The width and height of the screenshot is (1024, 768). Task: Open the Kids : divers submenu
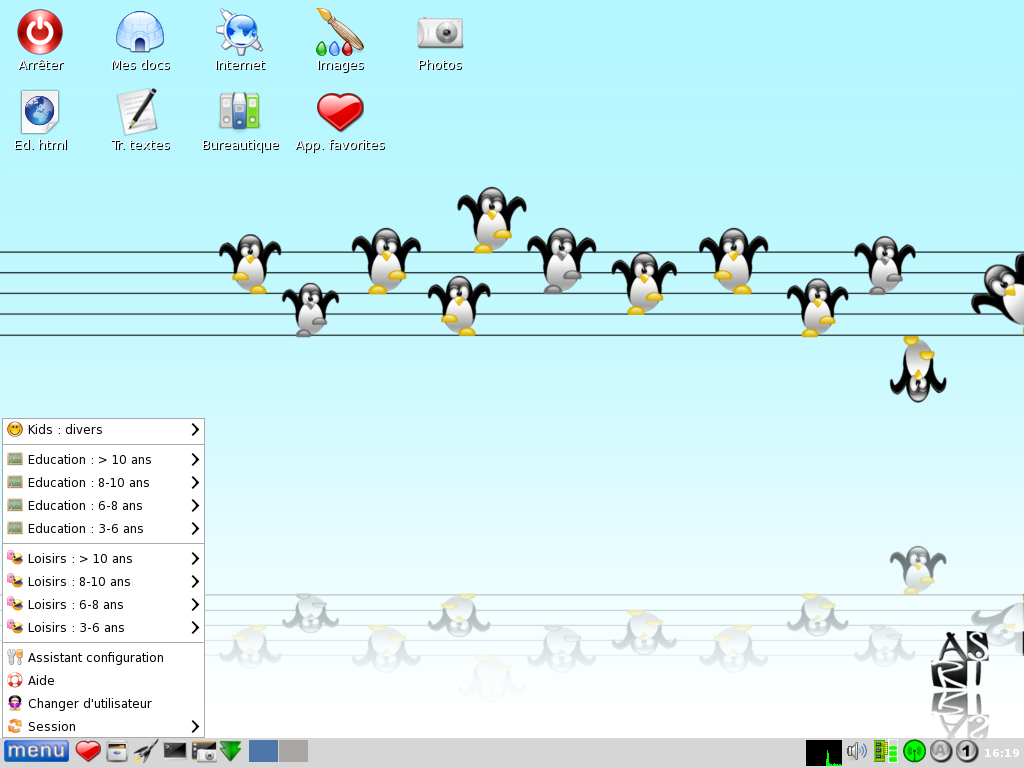coord(103,430)
